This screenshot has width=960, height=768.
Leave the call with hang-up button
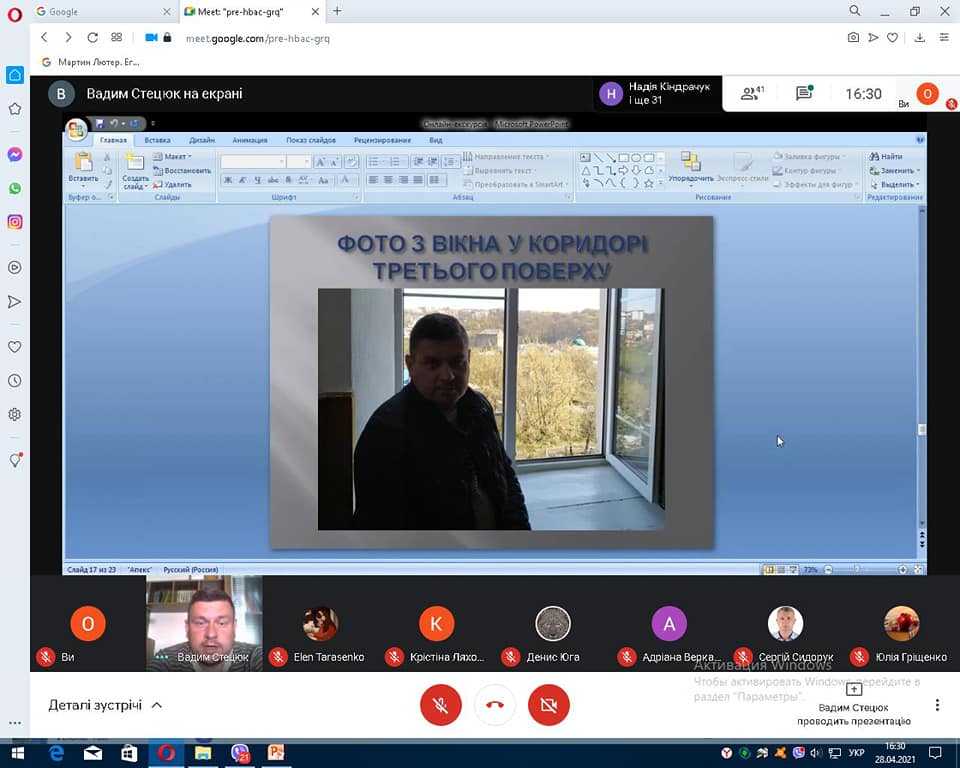coord(494,705)
